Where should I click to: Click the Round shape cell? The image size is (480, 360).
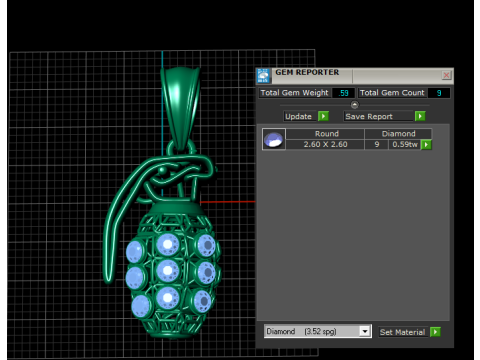coord(326,134)
